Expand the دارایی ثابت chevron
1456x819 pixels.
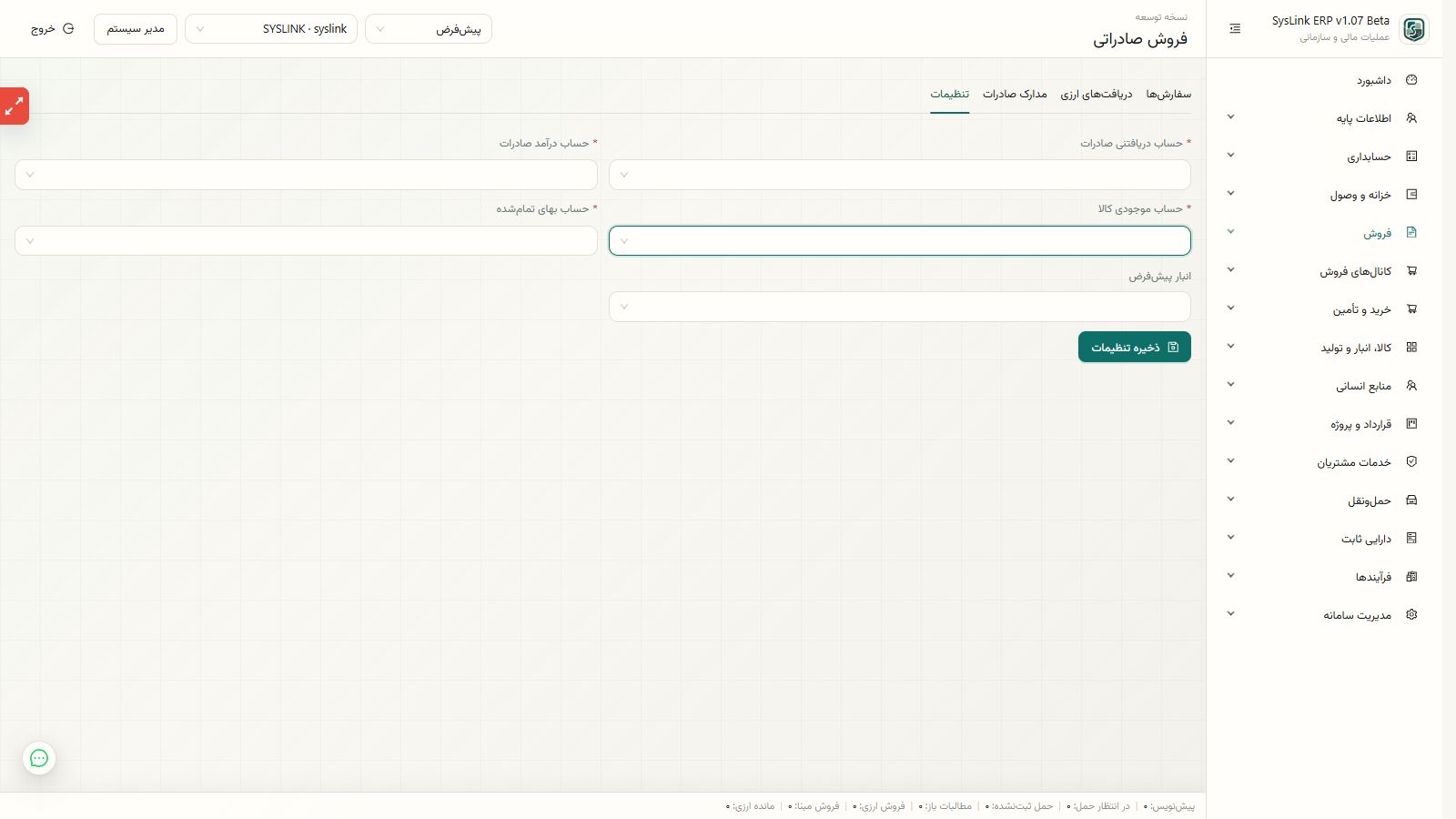(x=1230, y=538)
